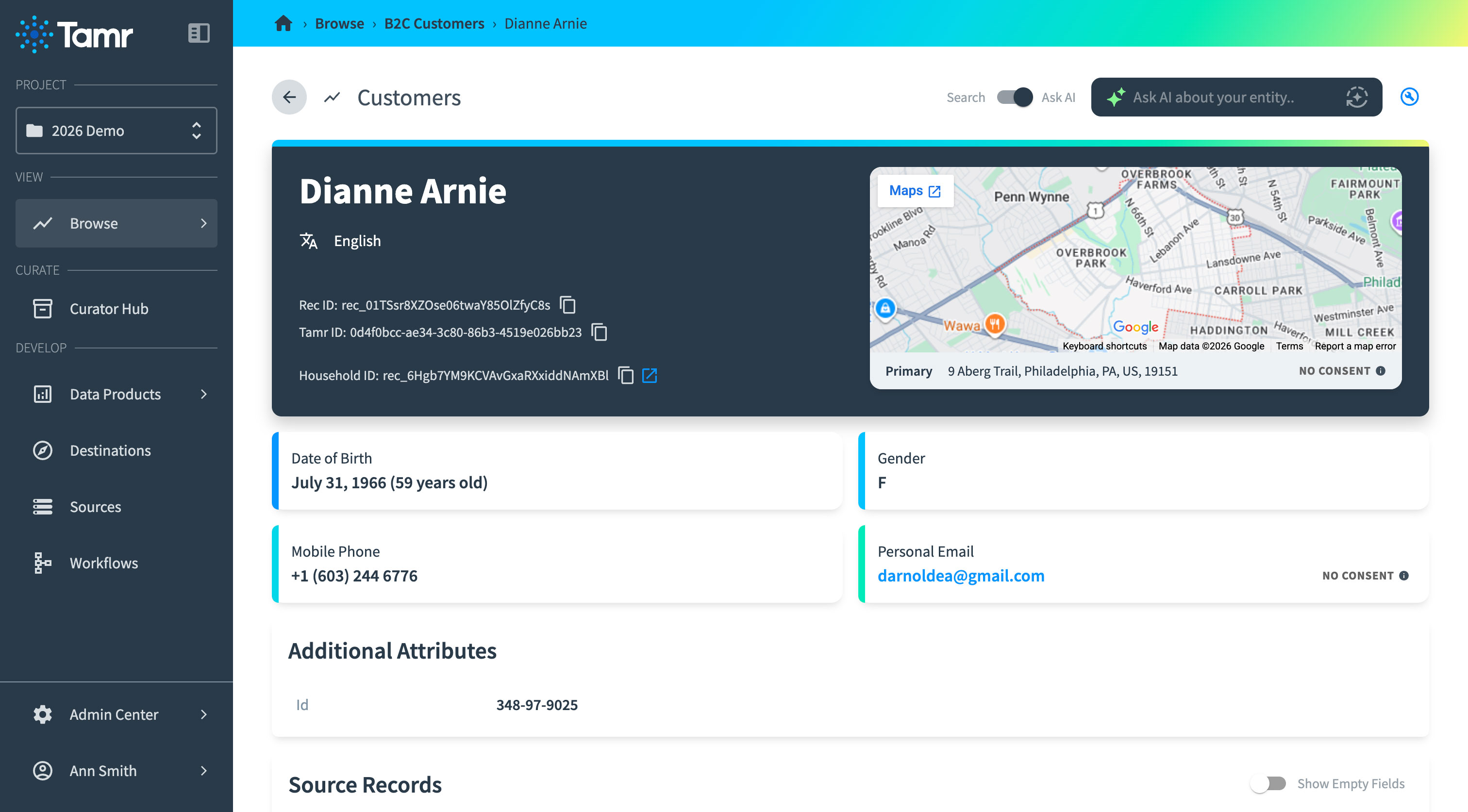
Task: Click the back arrow button
Action: [289, 98]
